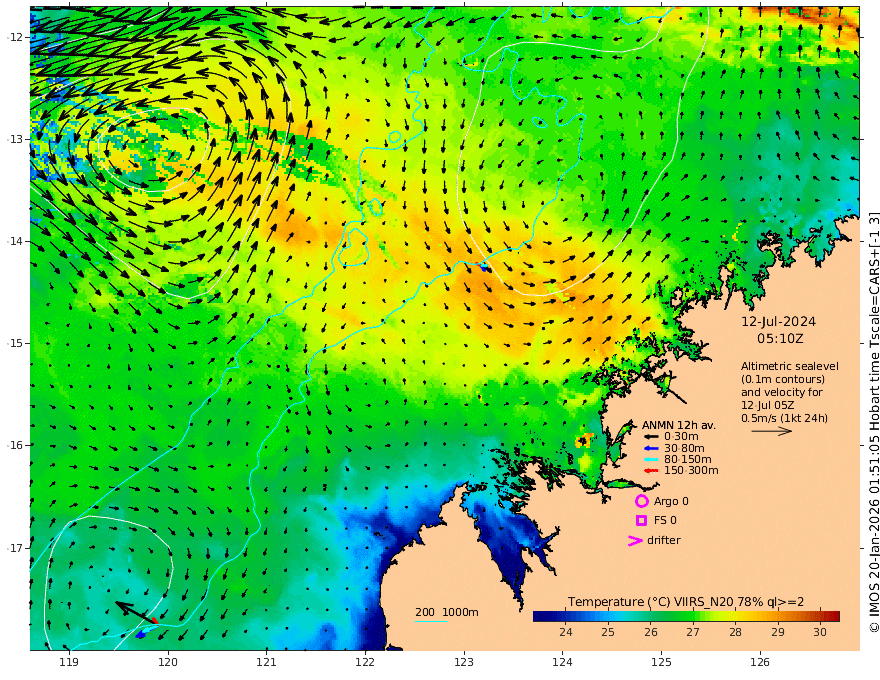This screenshot has width=880, height=680.
Task: Click longitude tick label 122
Action: pos(365,663)
